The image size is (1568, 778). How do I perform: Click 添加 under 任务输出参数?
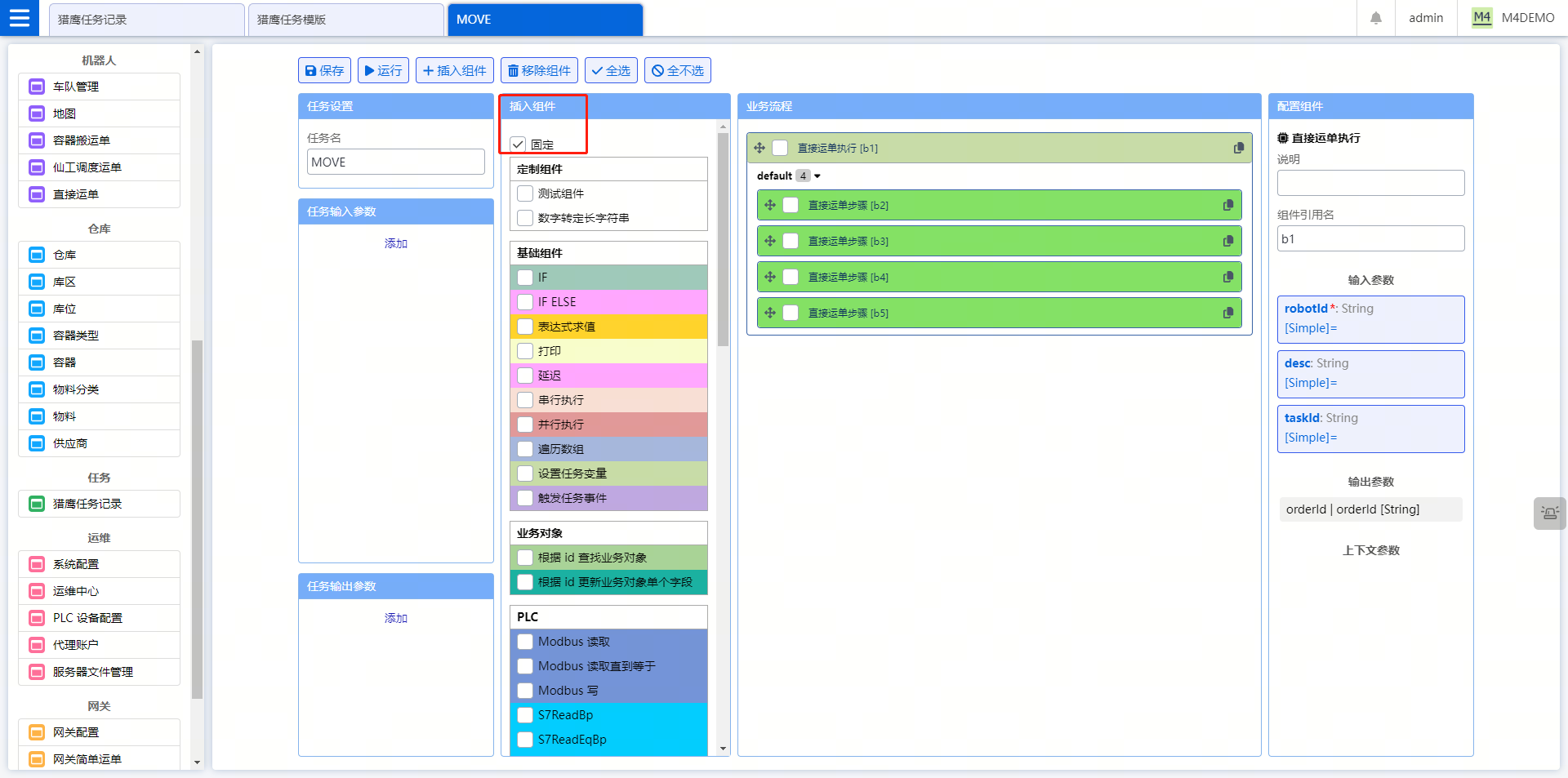click(x=396, y=618)
